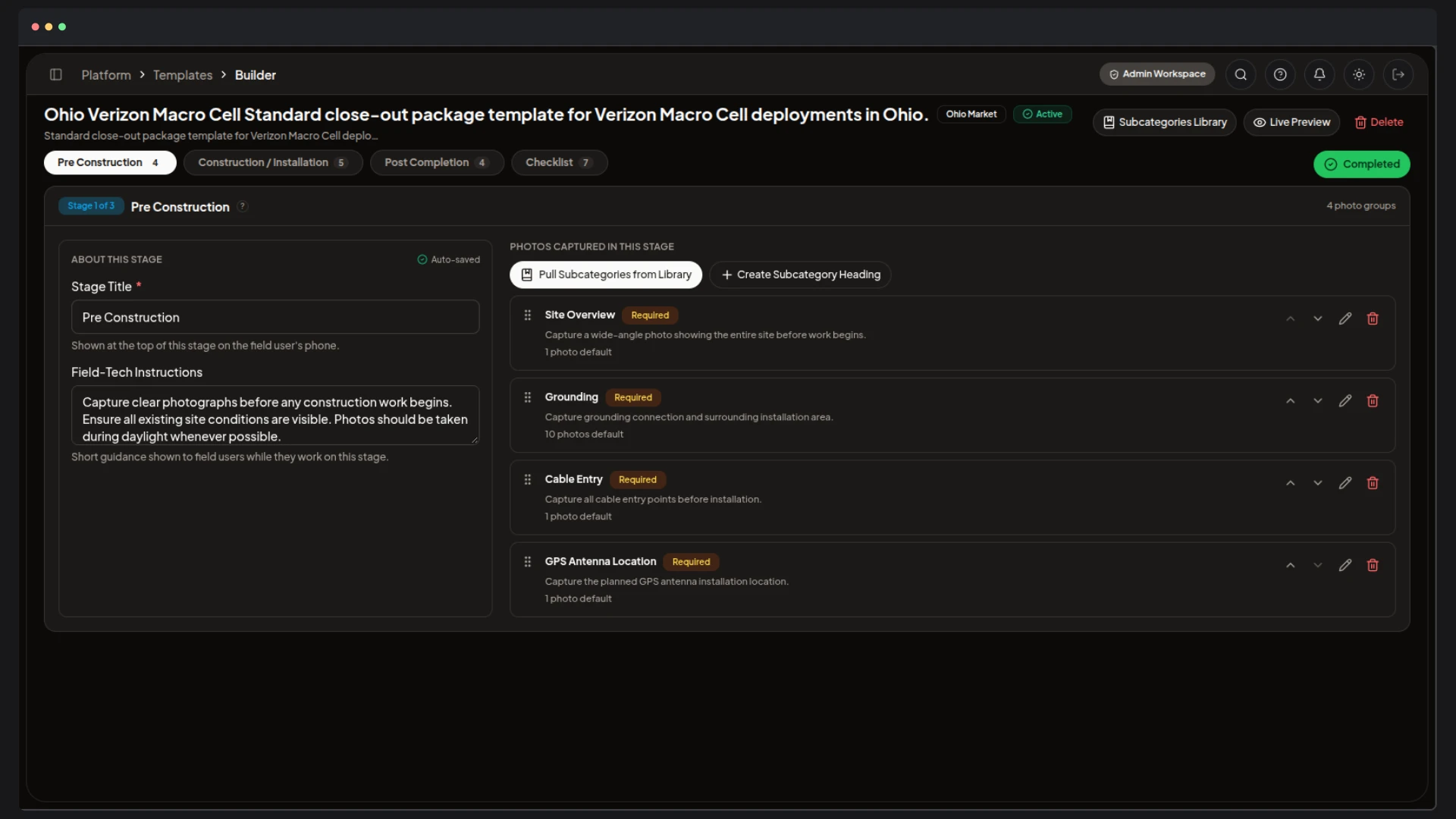This screenshot has width=1456, height=819.
Task: Grab the Site Overview drag handle
Action: (528, 315)
